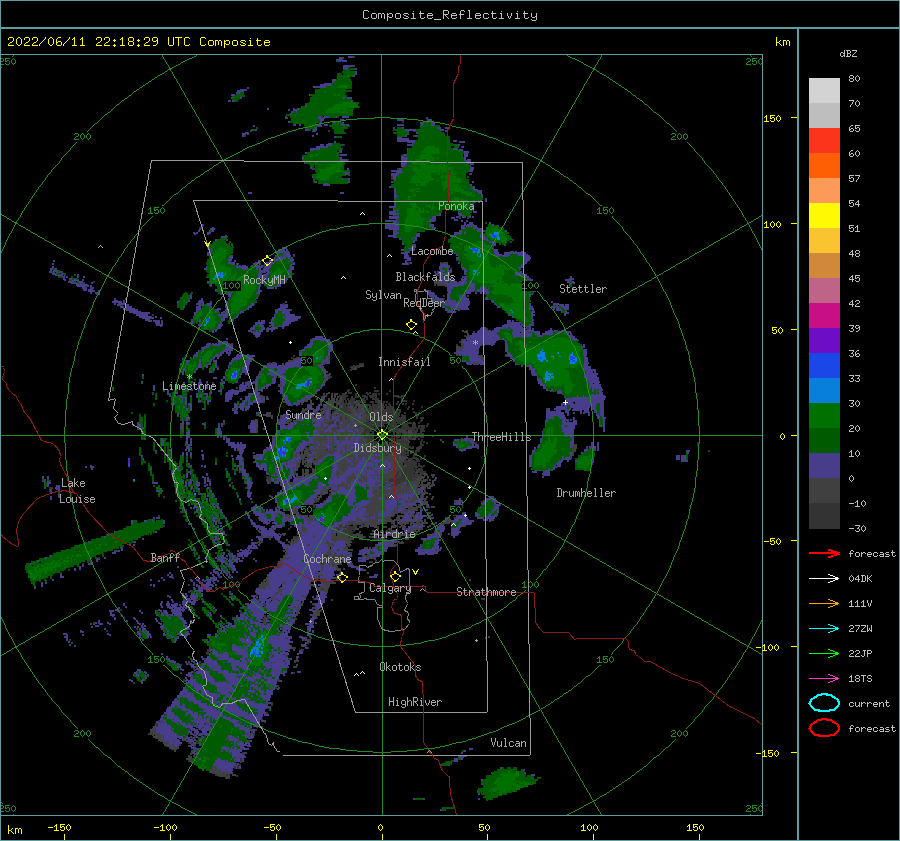Click the word current in the legend
The image size is (900, 841).
[869, 704]
